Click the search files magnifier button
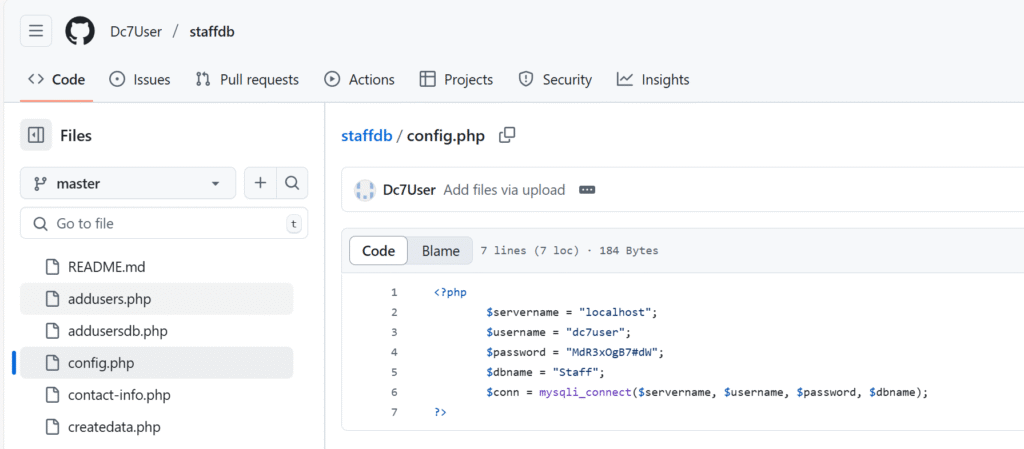This screenshot has width=1024, height=449. point(292,183)
